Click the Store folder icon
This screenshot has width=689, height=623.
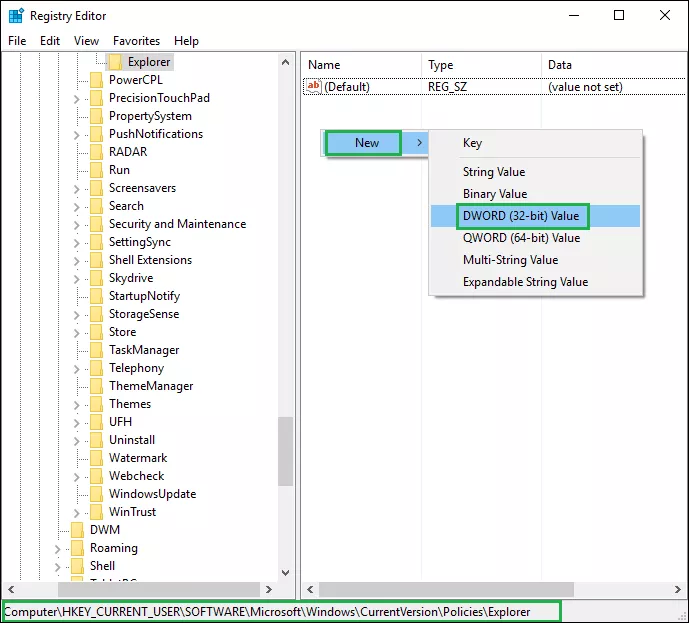click(x=96, y=332)
